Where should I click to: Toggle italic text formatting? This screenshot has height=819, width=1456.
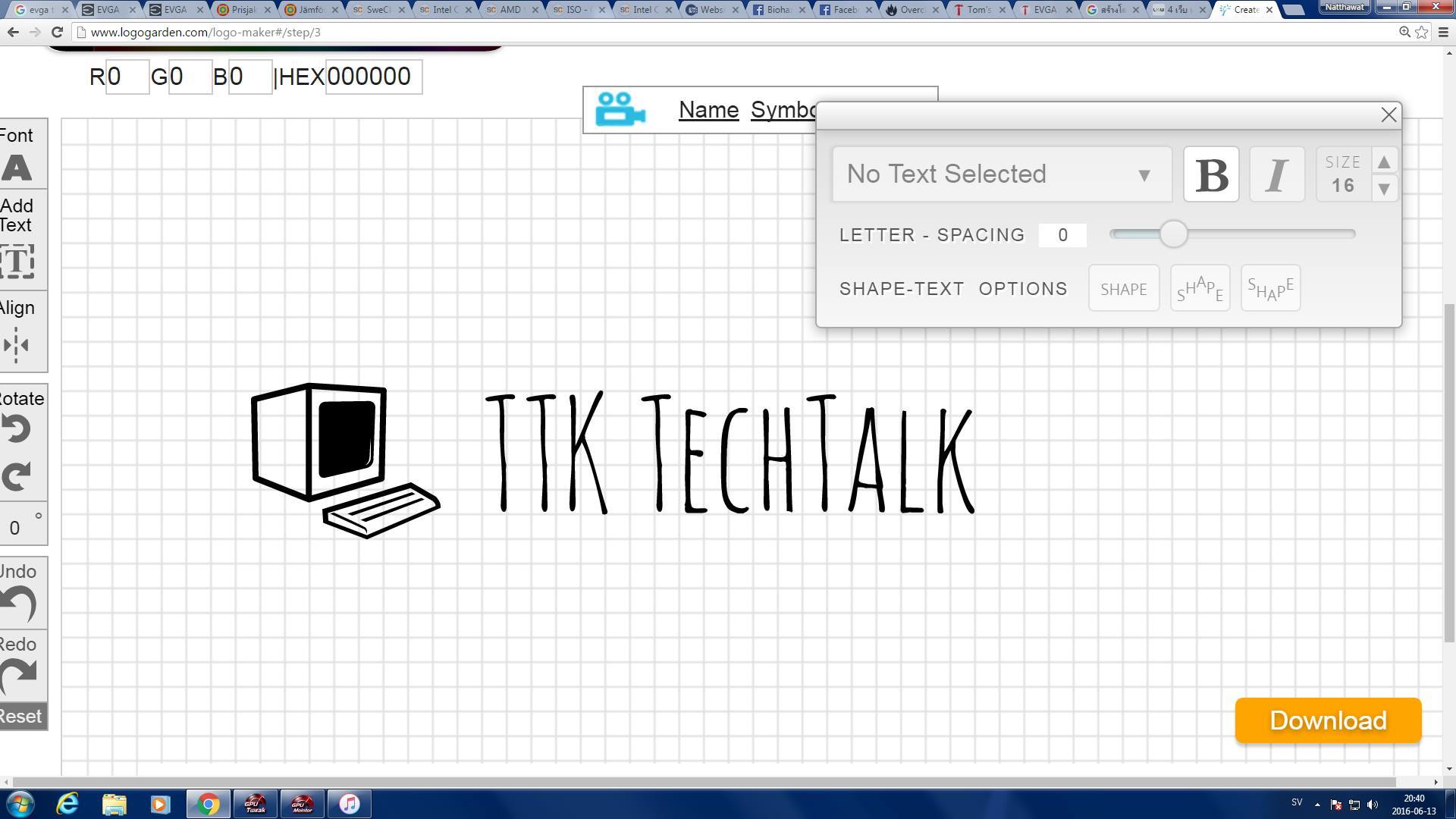pyautogui.click(x=1277, y=174)
